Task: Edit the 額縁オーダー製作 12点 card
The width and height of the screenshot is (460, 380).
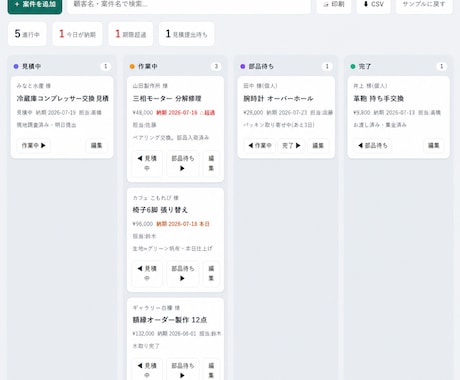Action: (211, 370)
